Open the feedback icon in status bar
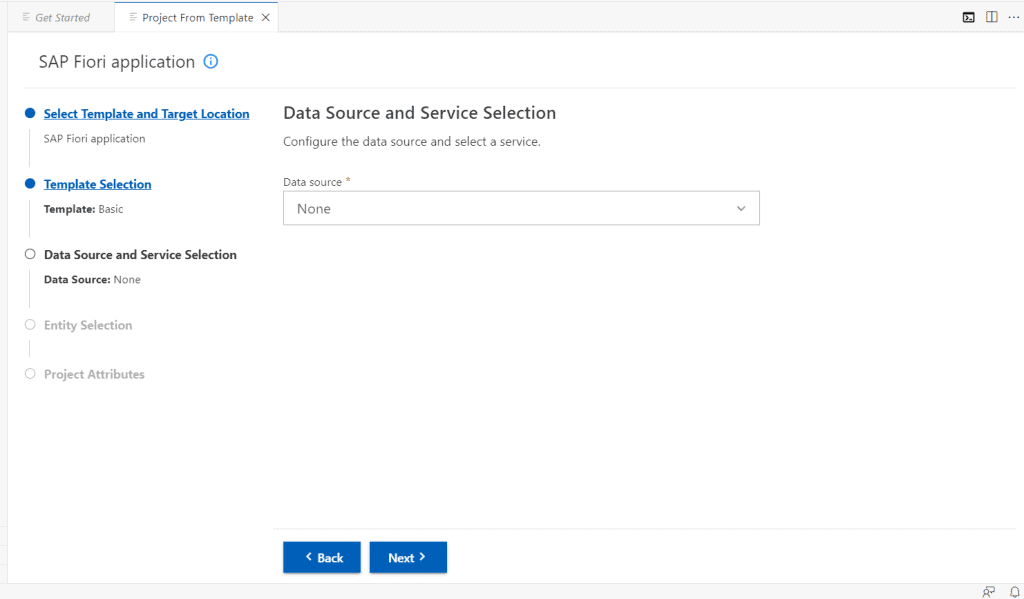 (989, 592)
